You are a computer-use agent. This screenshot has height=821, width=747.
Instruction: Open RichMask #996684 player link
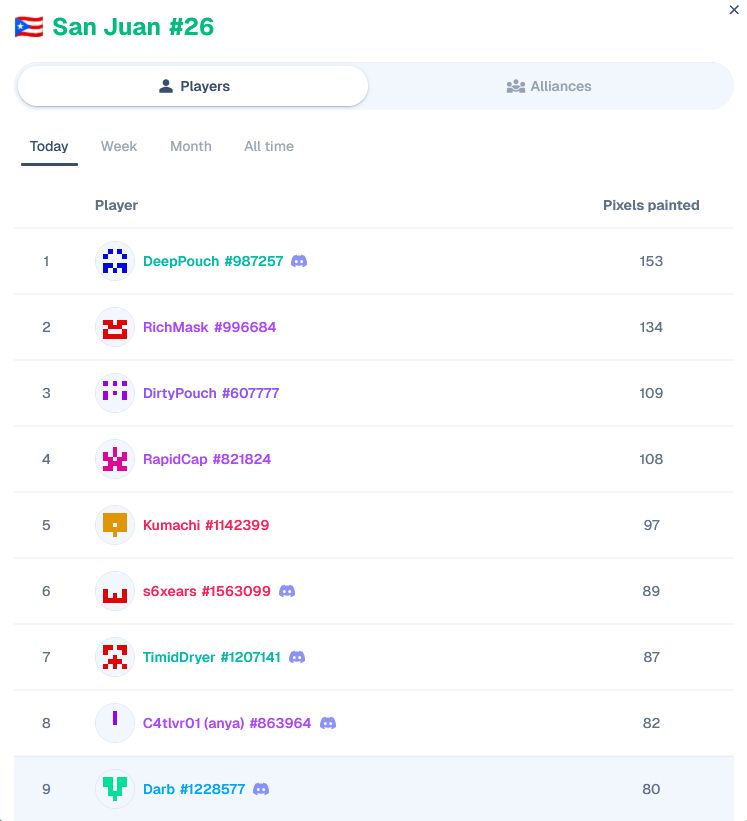pyautogui.click(x=209, y=327)
